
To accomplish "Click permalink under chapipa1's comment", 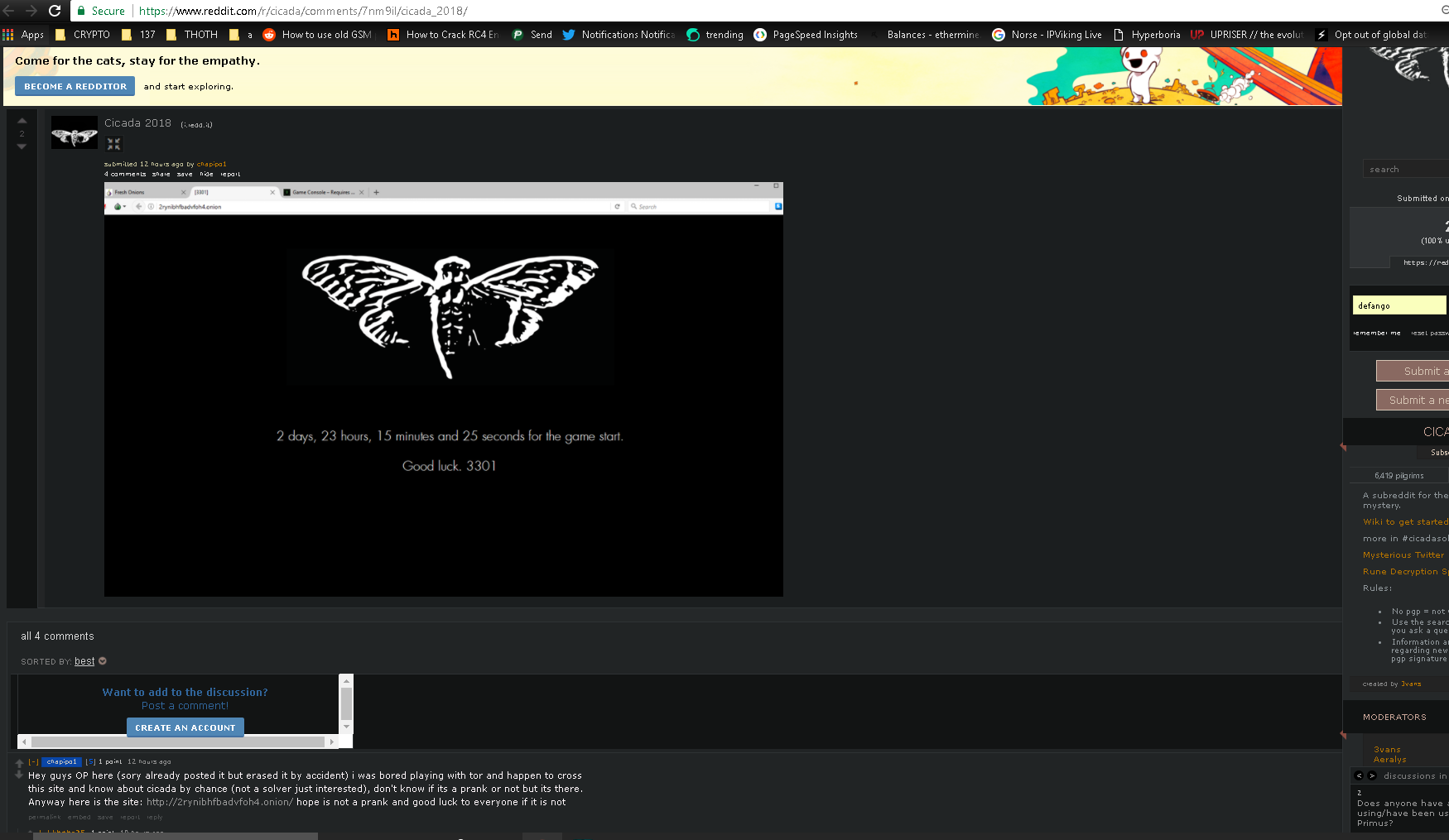I will click(x=45, y=817).
